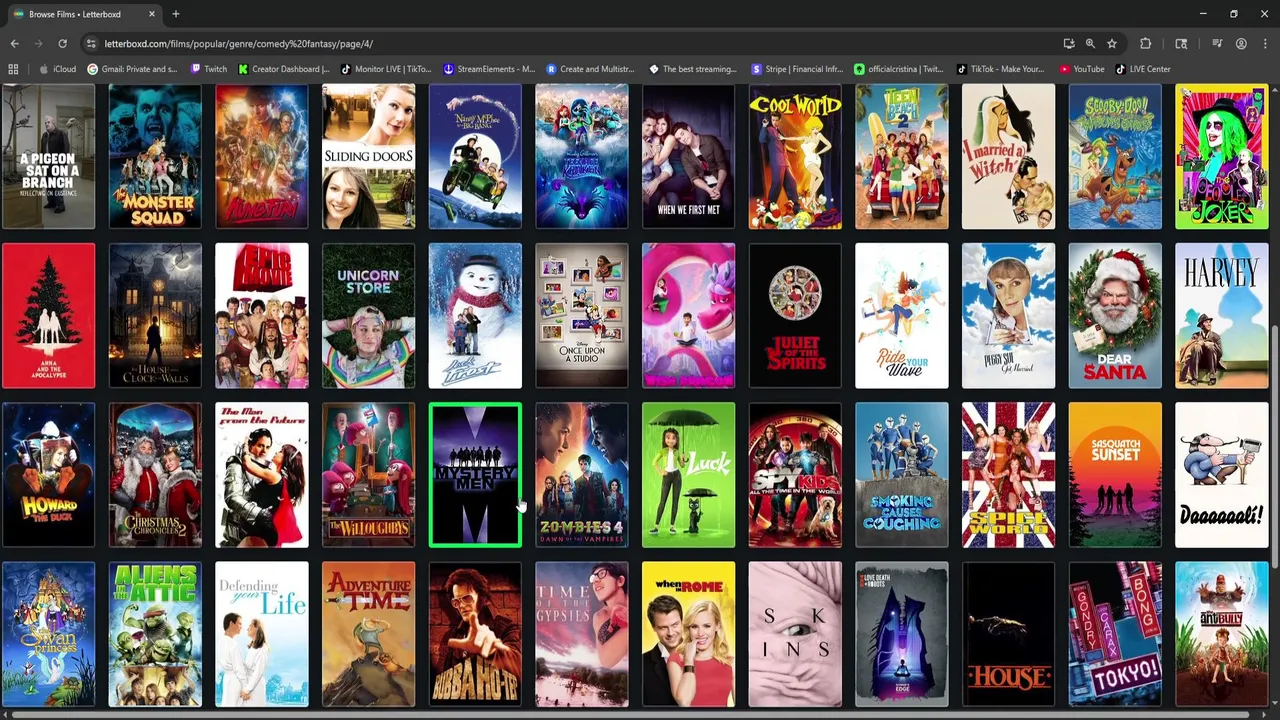Open the YouTube bookmark
Image resolution: width=1280 pixels, height=720 pixels.
(x=1081, y=69)
